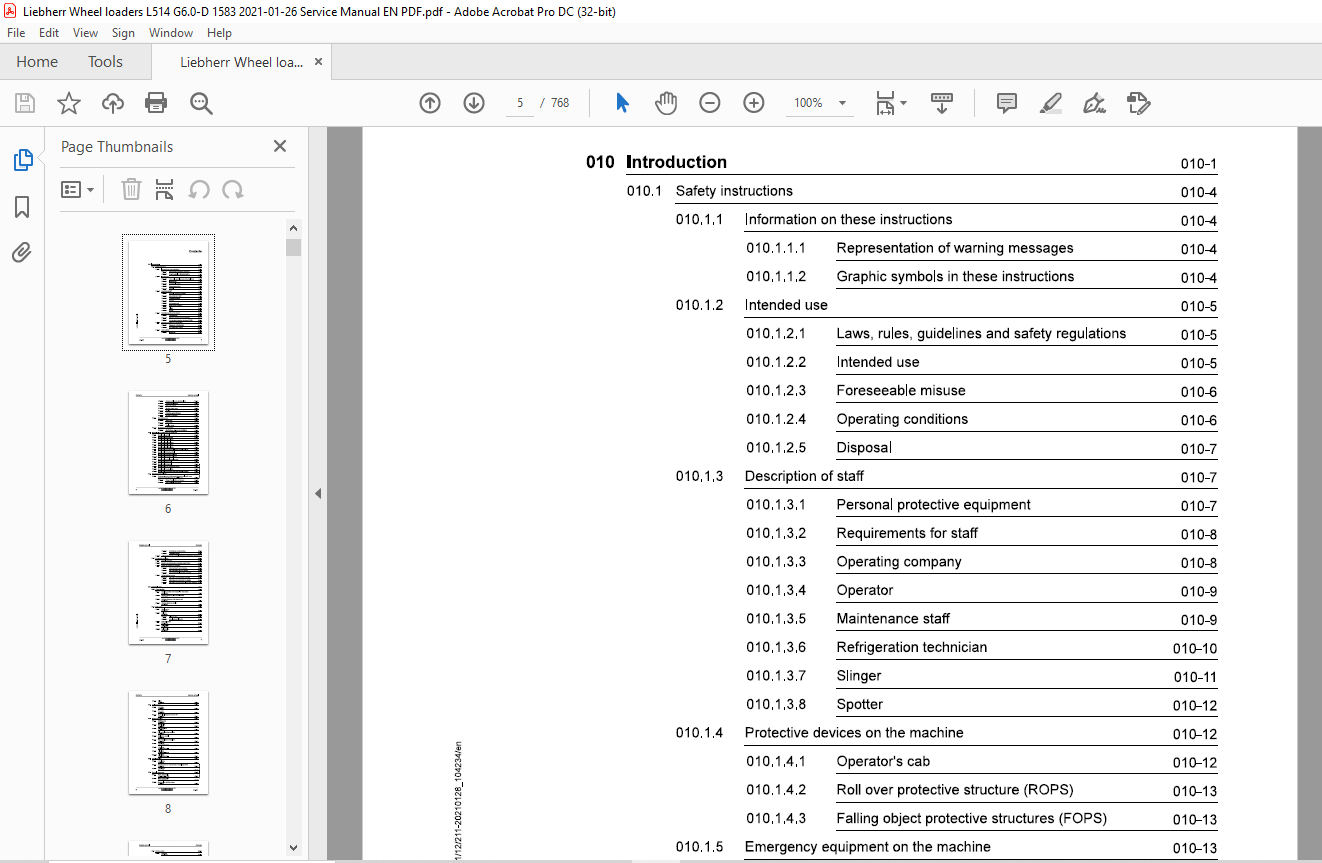The height and width of the screenshot is (863, 1322).
Task: Open 'Operating conditions' contents entry
Action: (902, 420)
